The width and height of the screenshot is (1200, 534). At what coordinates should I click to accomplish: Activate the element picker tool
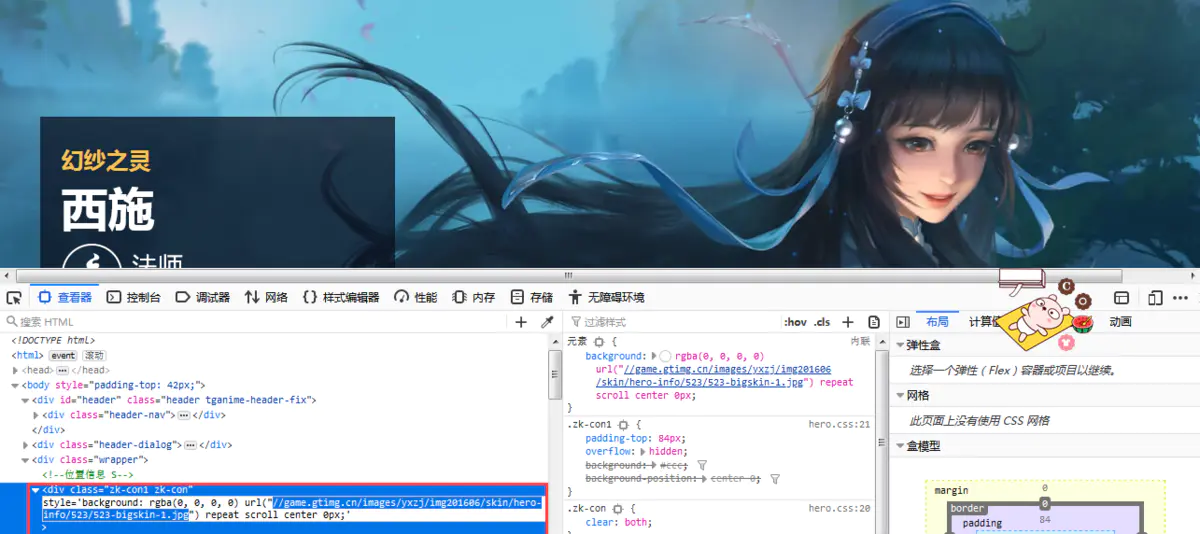[x=14, y=297]
